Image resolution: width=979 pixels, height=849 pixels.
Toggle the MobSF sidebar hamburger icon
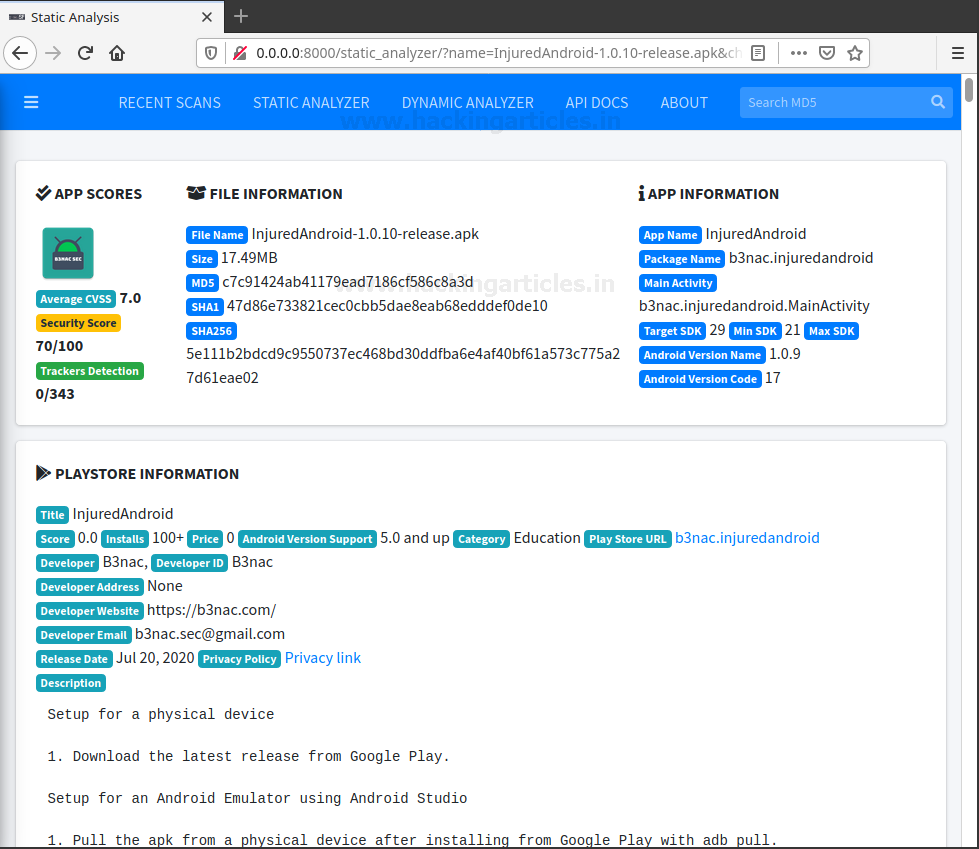click(31, 102)
